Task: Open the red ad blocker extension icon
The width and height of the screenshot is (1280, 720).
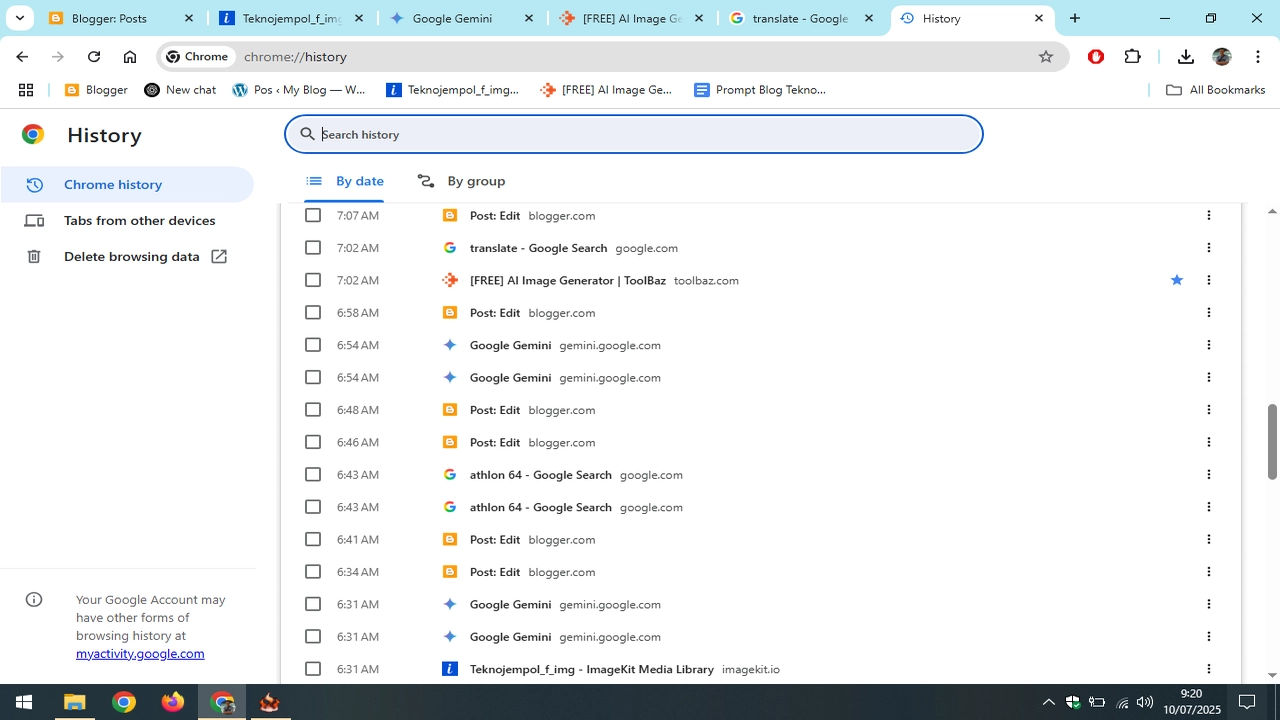Action: tap(1096, 57)
